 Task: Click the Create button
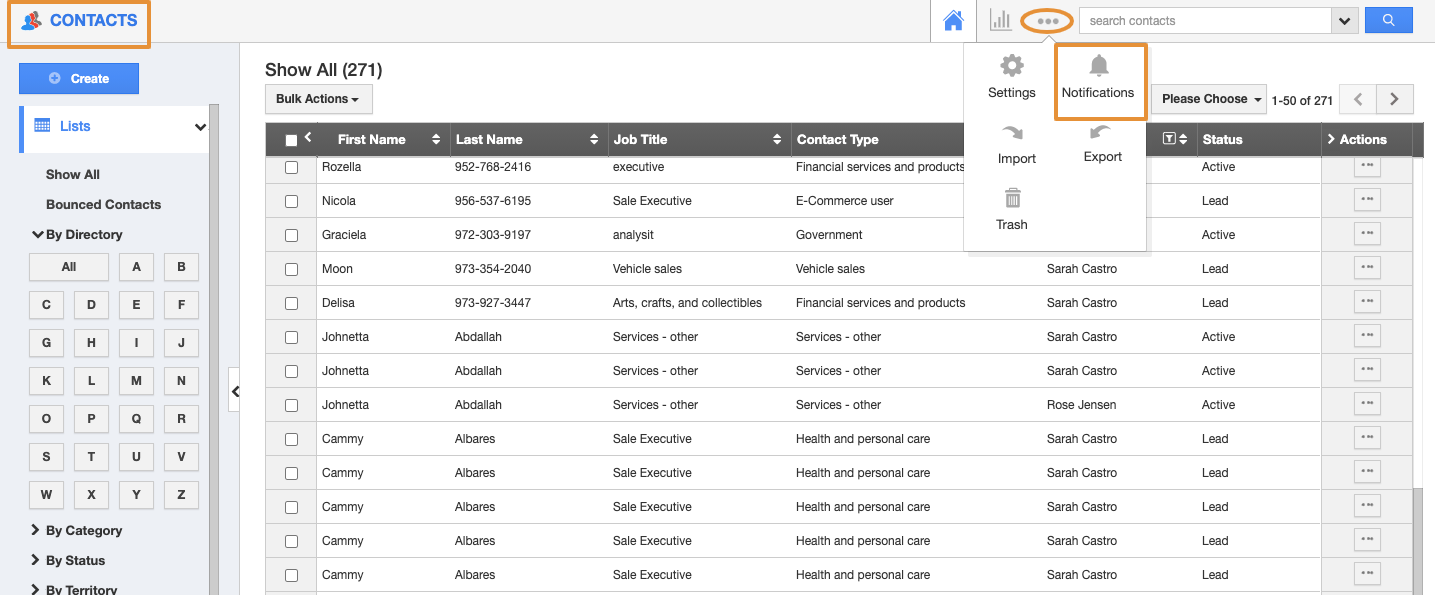pyautogui.click(x=79, y=79)
